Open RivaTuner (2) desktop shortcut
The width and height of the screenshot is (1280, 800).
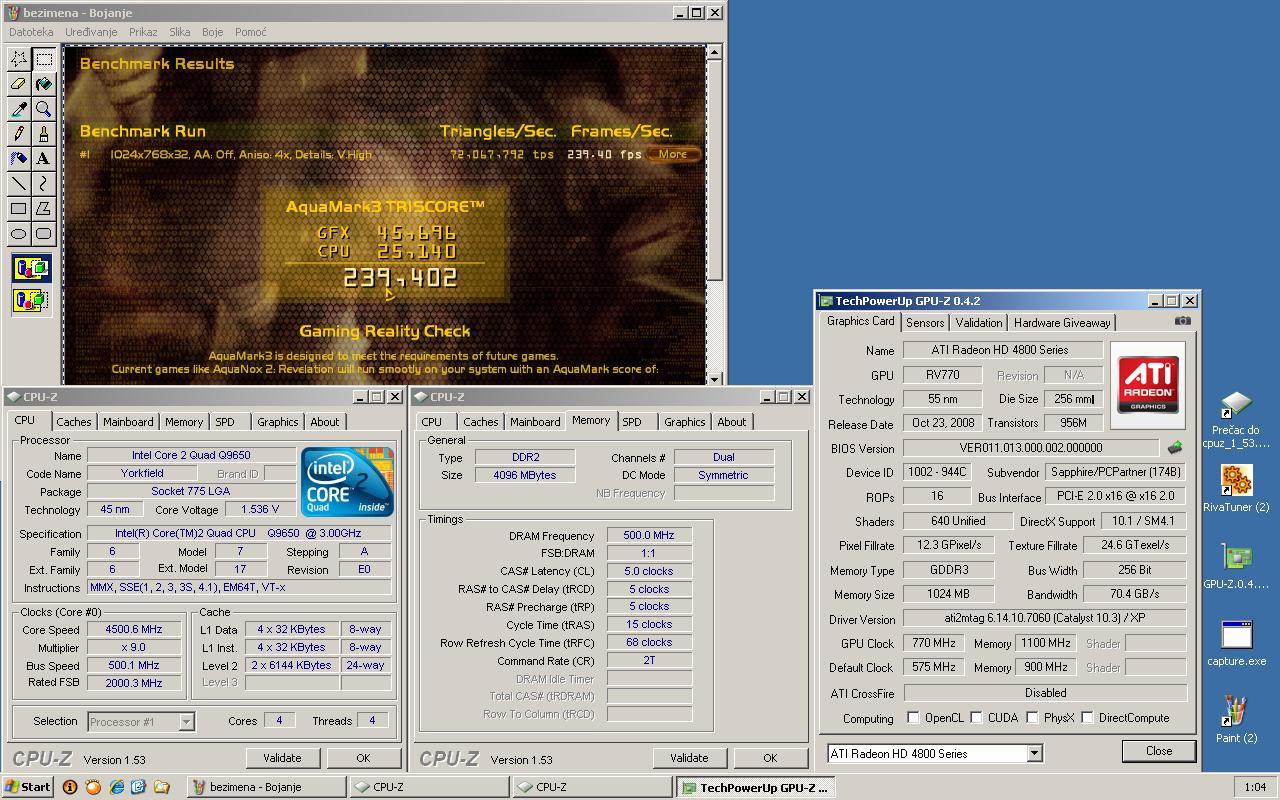[x=1236, y=490]
